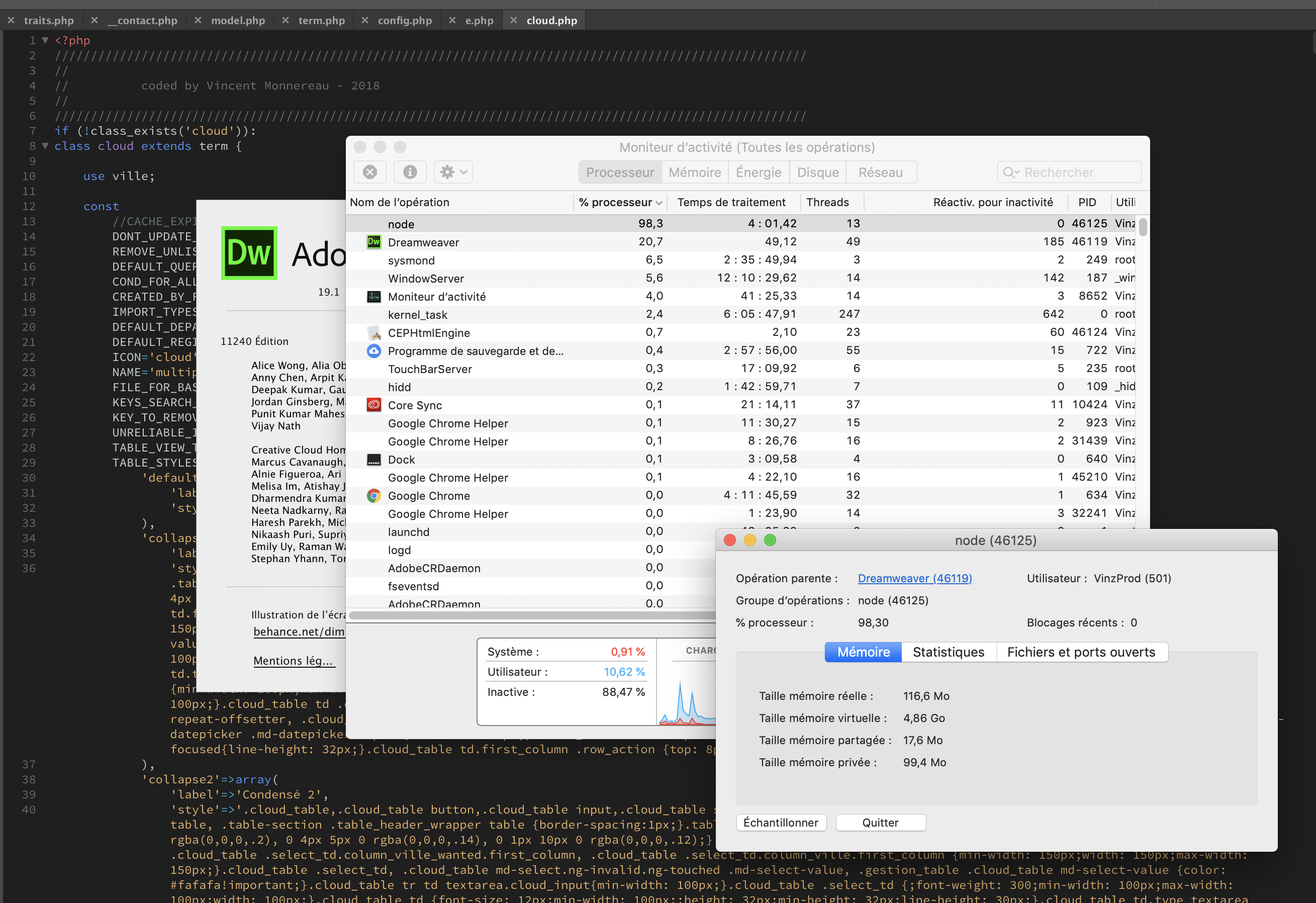The image size is (1316, 903).
Task: Click the process list vertical scrollbar
Action: (1143, 227)
